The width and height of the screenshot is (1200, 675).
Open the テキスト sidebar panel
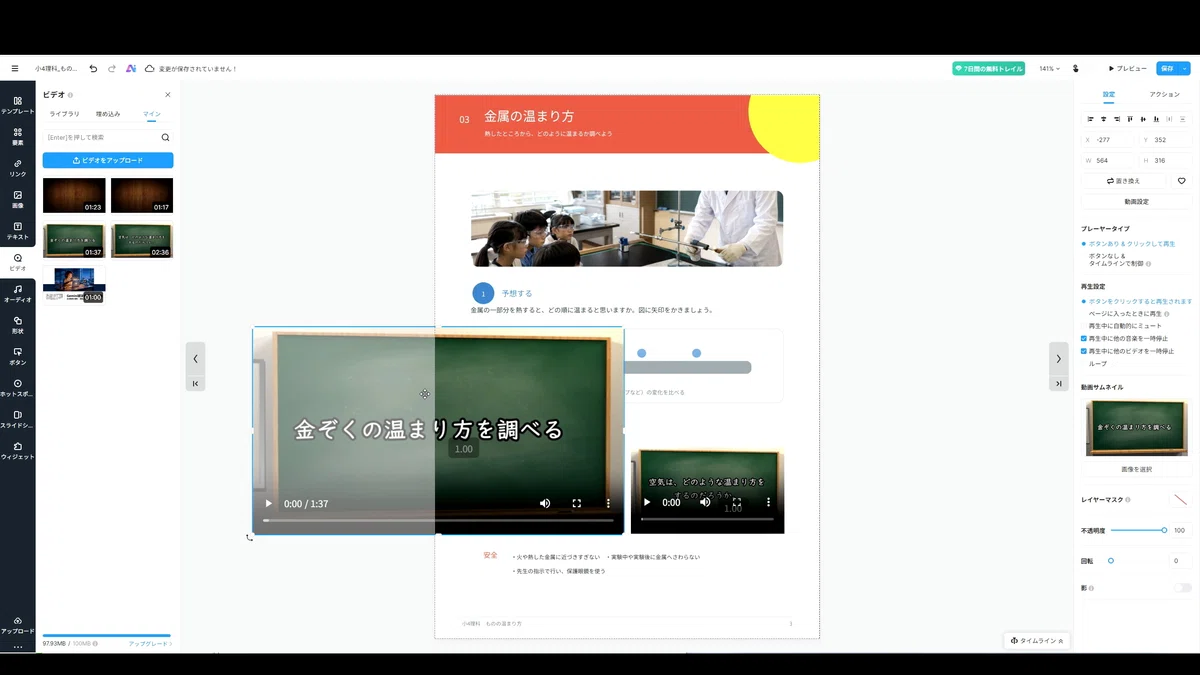(x=18, y=230)
